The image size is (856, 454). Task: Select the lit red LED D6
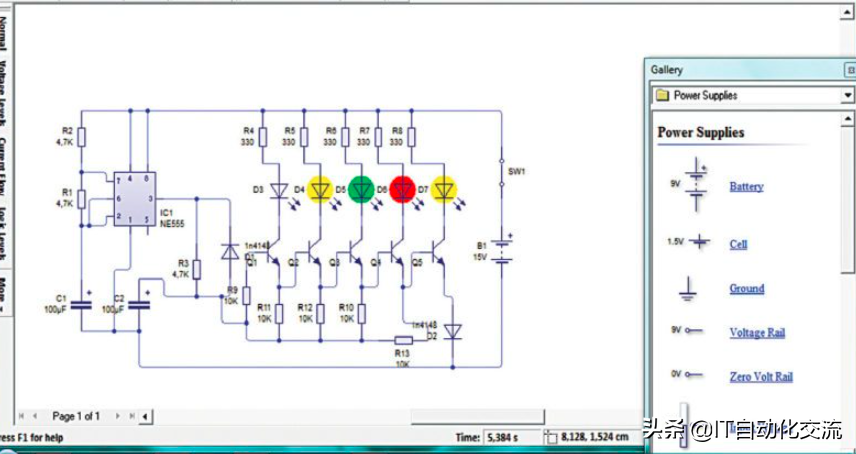click(403, 189)
